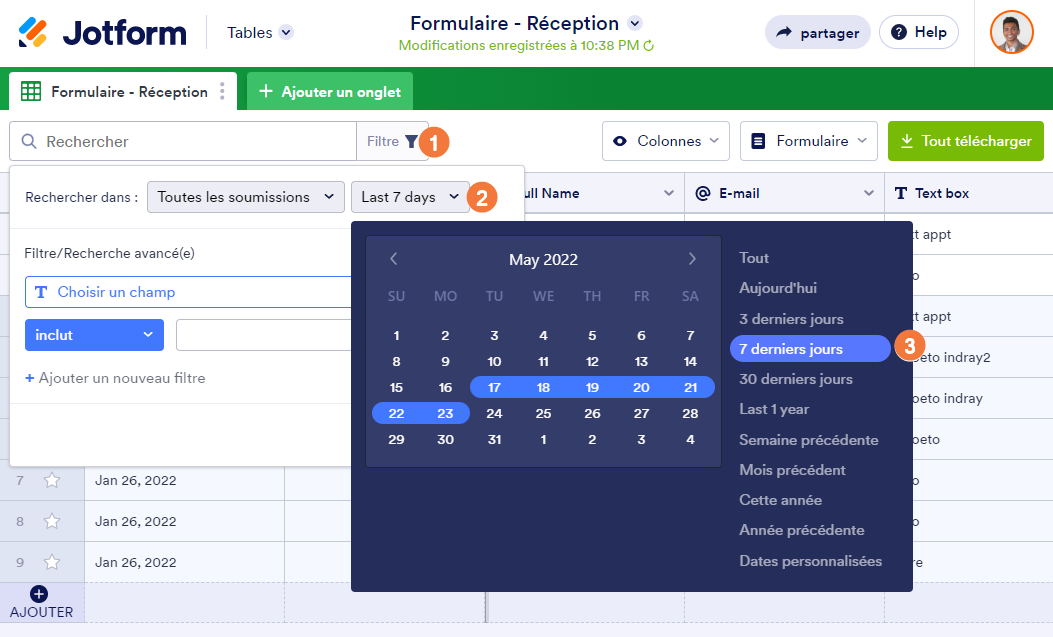Star the row 9 entry
The image size is (1053, 637).
click(x=52, y=562)
